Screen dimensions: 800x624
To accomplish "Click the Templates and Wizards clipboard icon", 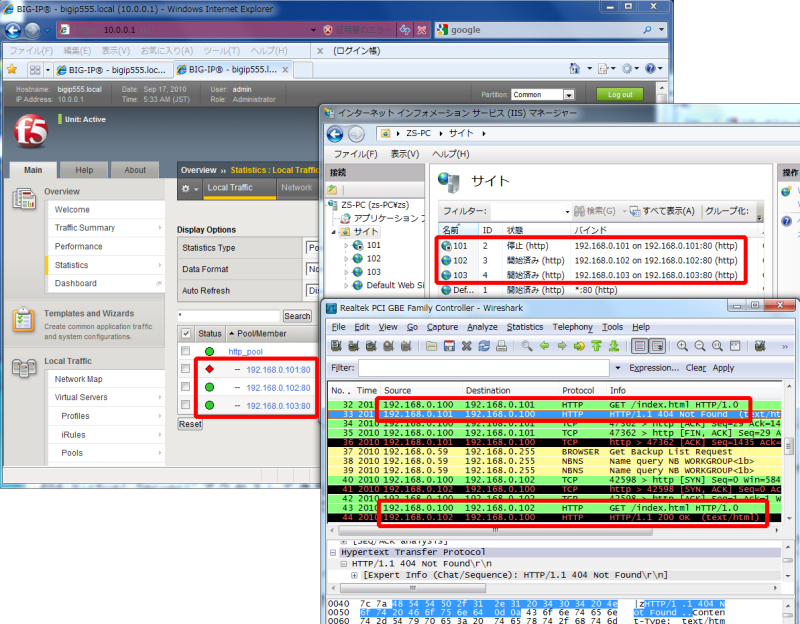I will point(24,320).
